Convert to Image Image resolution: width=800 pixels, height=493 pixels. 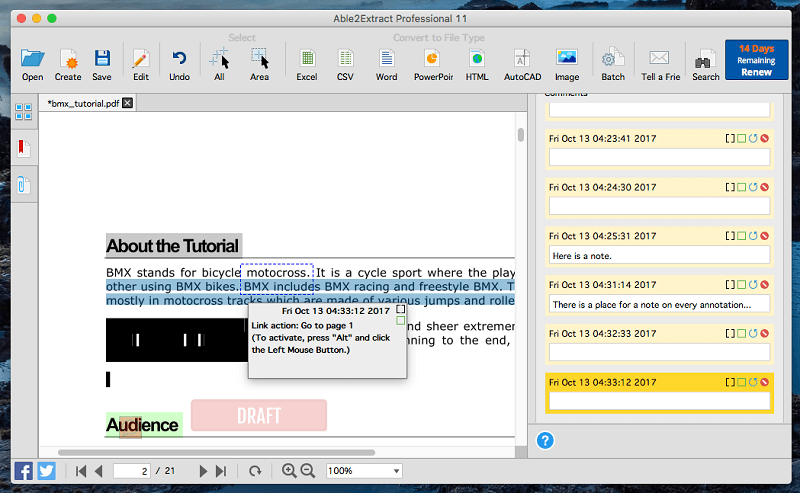click(567, 65)
